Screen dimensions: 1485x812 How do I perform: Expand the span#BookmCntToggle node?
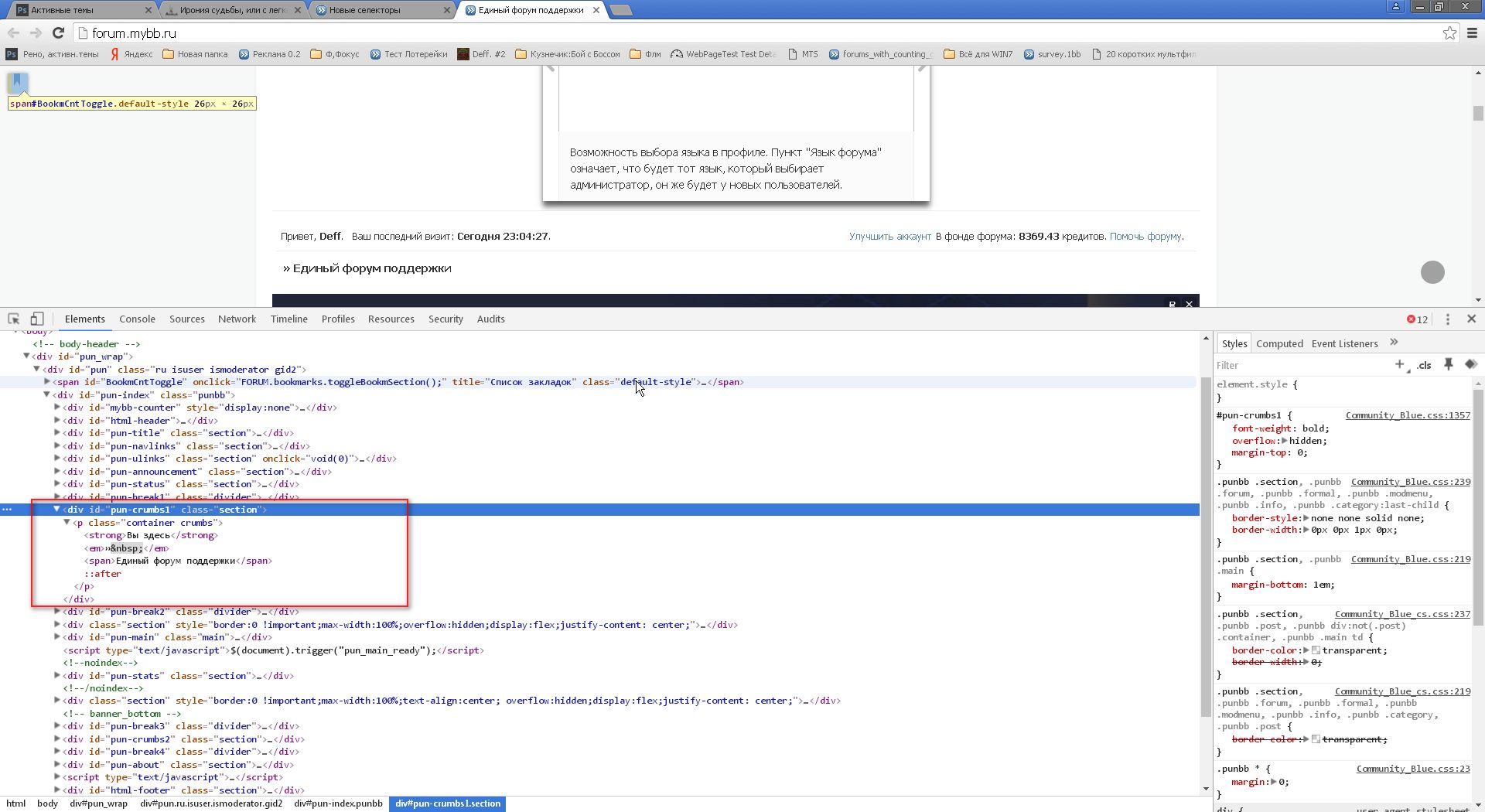click(x=47, y=381)
